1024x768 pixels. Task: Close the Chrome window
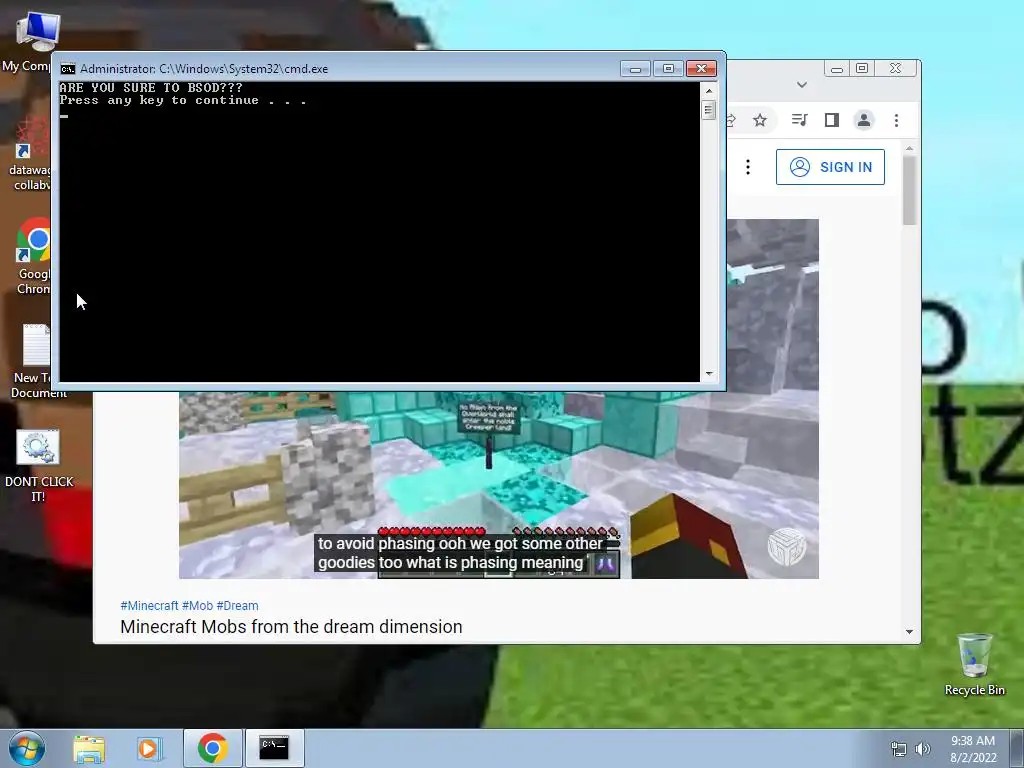tap(895, 69)
